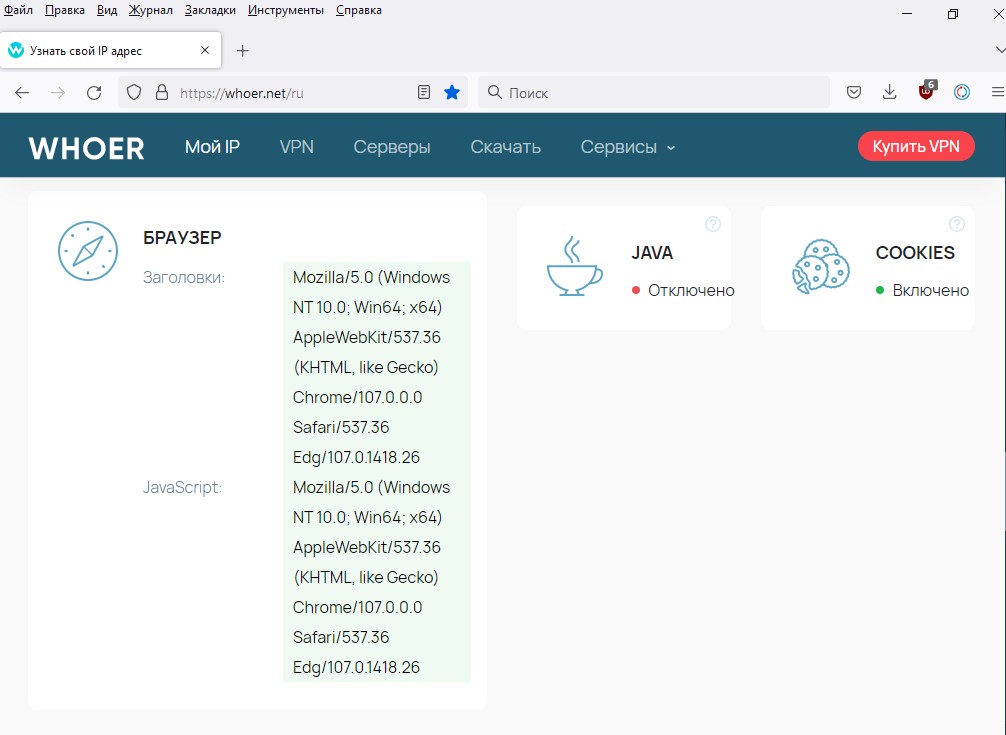The image size is (1006, 735).
Task: Minimize the browser window
Action: coord(907,13)
